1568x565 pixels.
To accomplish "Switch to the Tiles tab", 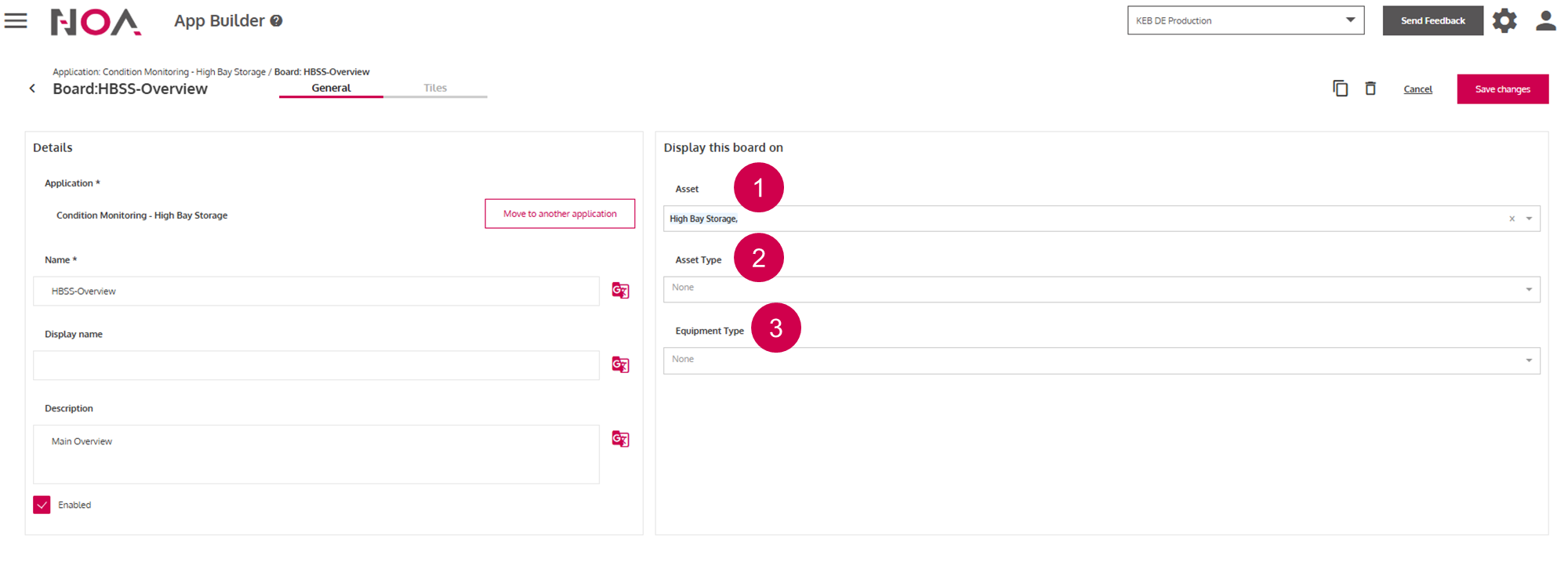I will pyautogui.click(x=435, y=88).
